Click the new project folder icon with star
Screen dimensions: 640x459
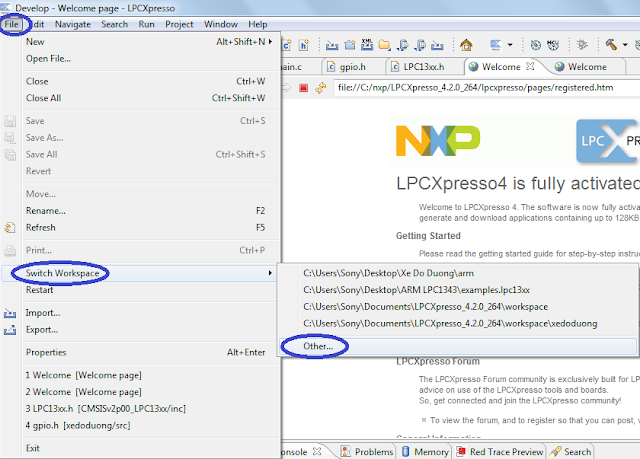[x=350, y=45]
